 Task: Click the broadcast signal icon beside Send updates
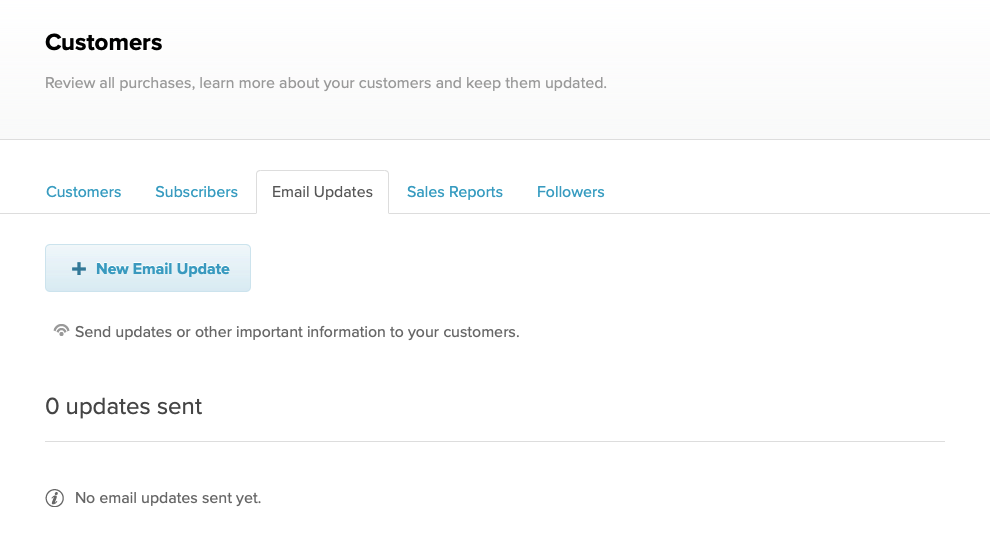pyautogui.click(x=61, y=330)
